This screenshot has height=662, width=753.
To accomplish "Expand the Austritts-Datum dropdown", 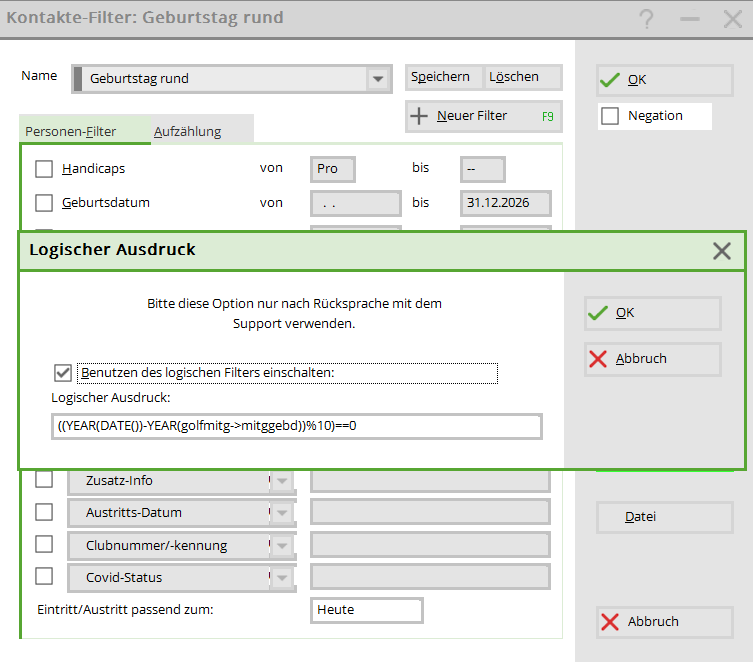I will [283, 513].
